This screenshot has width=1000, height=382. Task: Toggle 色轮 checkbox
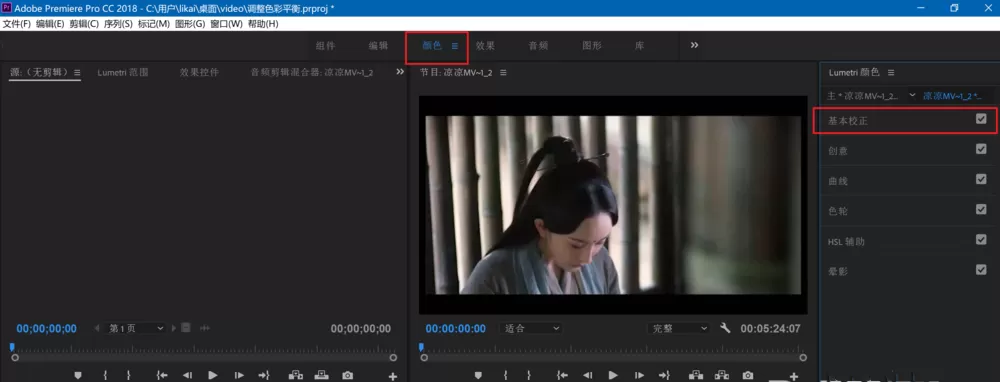click(981, 209)
